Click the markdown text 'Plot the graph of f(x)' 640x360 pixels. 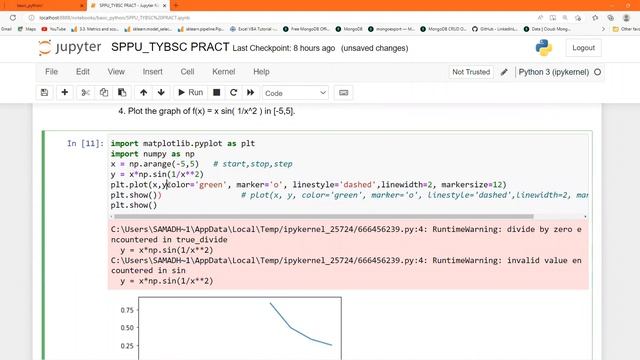[207, 111]
